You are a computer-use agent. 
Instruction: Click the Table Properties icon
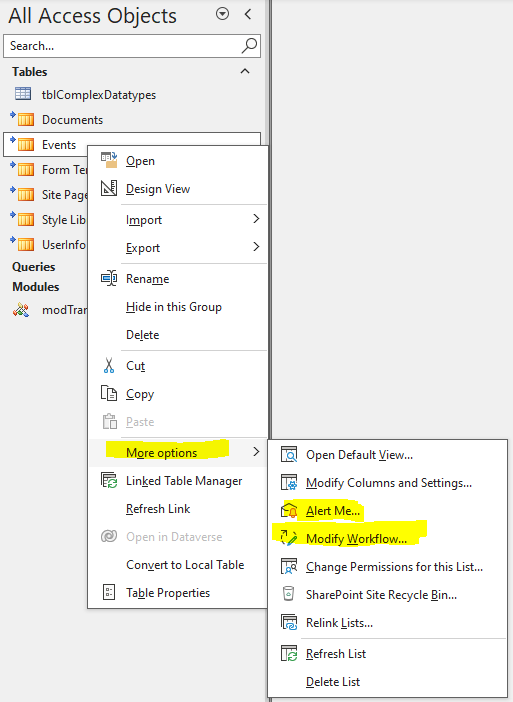(x=109, y=592)
